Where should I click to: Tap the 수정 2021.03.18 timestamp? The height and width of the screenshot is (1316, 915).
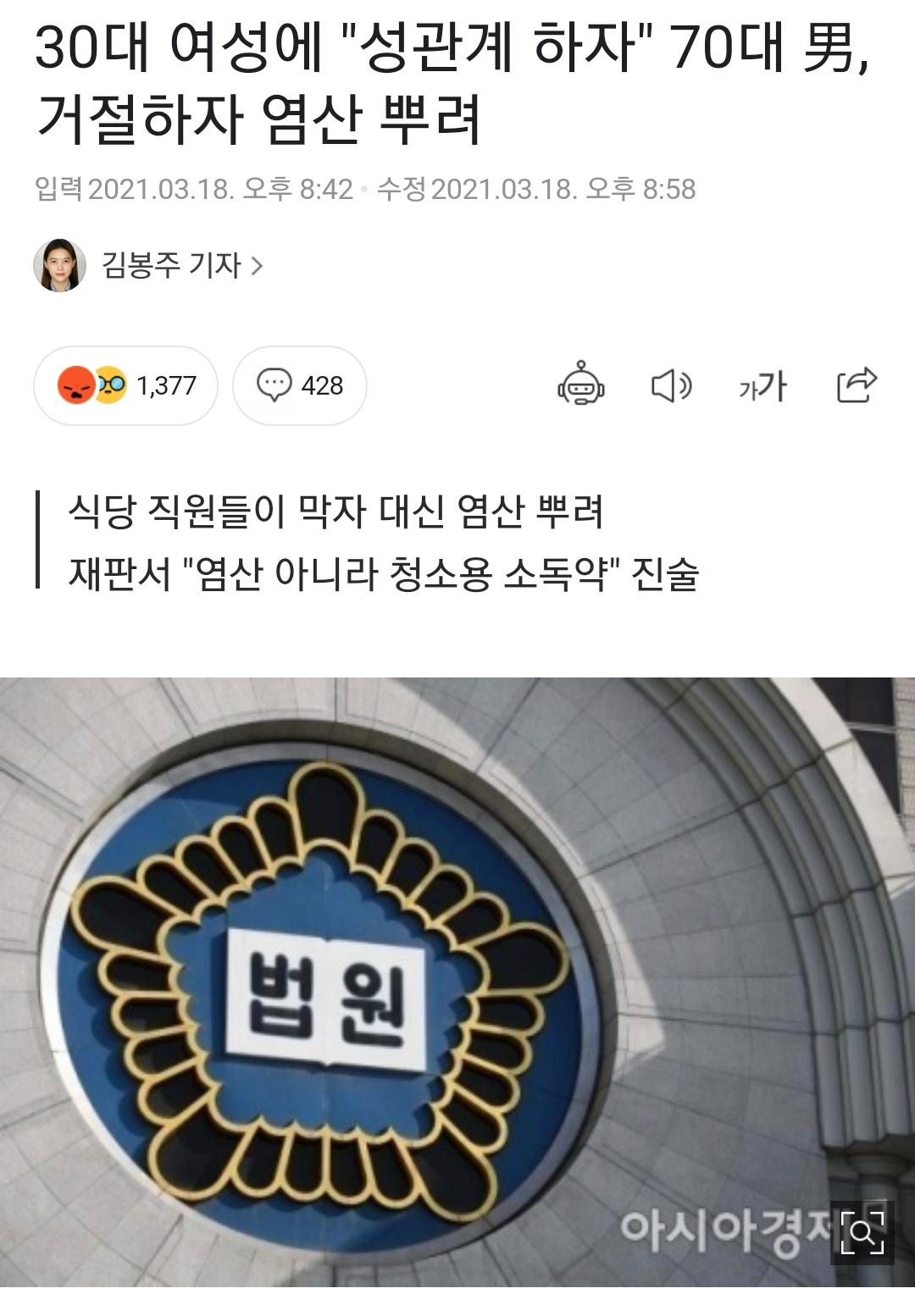pyautogui.click(x=536, y=189)
